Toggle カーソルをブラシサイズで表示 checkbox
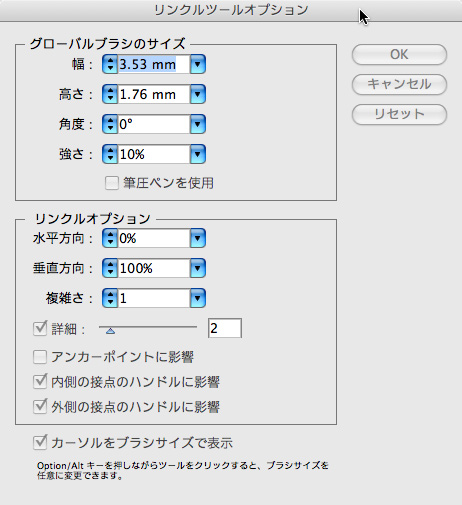462x505 pixels. [x=40, y=443]
